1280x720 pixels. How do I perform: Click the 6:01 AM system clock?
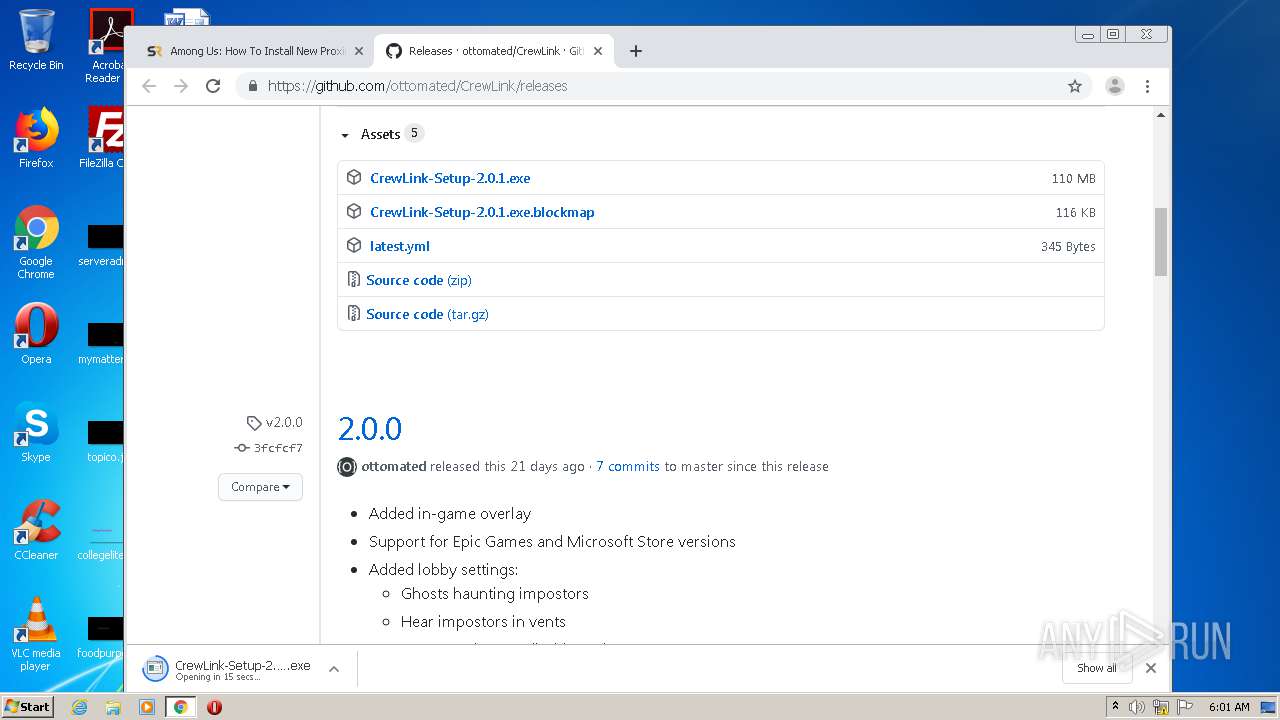pos(1229,707)
